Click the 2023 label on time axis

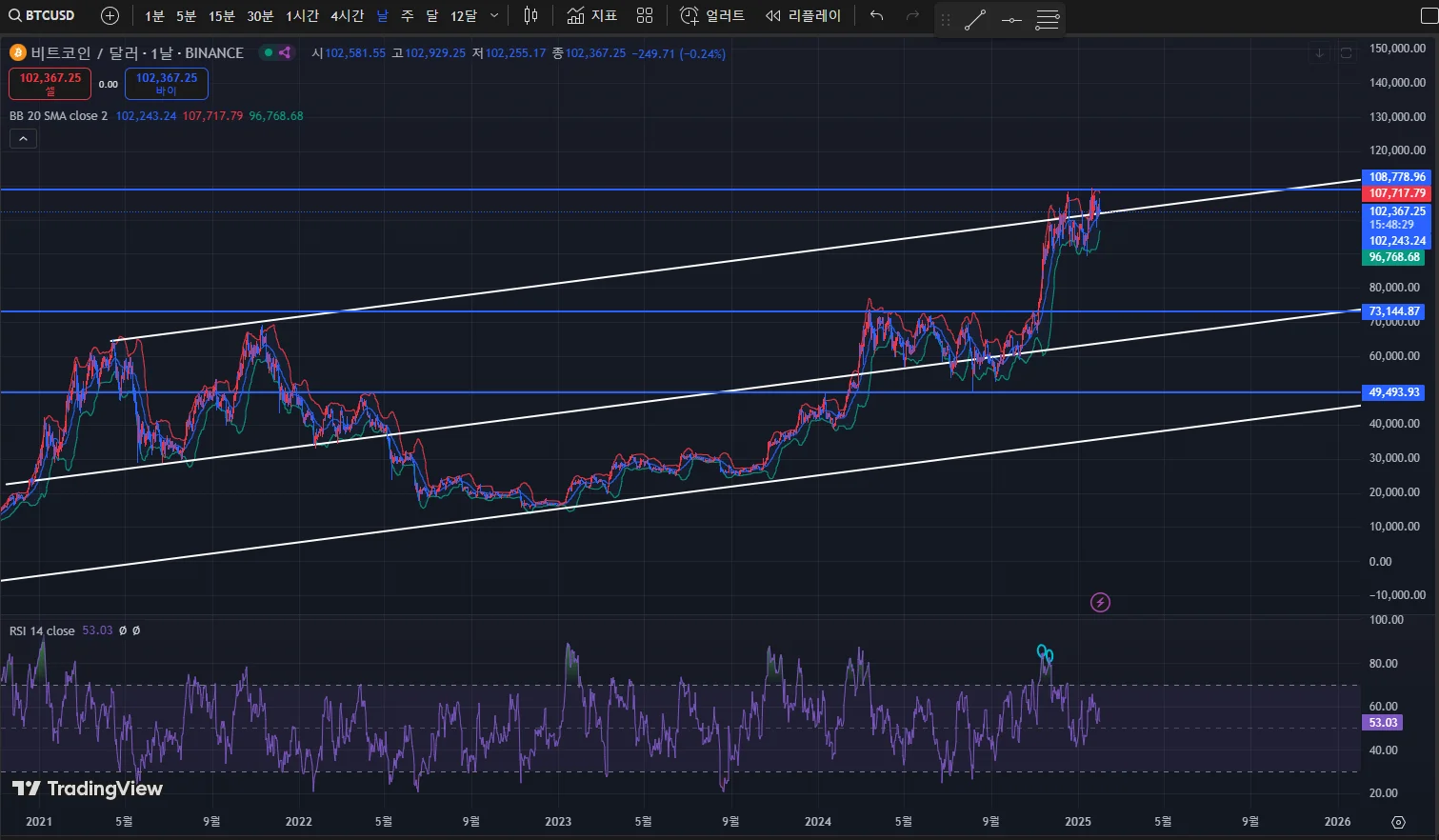(558, 821)
